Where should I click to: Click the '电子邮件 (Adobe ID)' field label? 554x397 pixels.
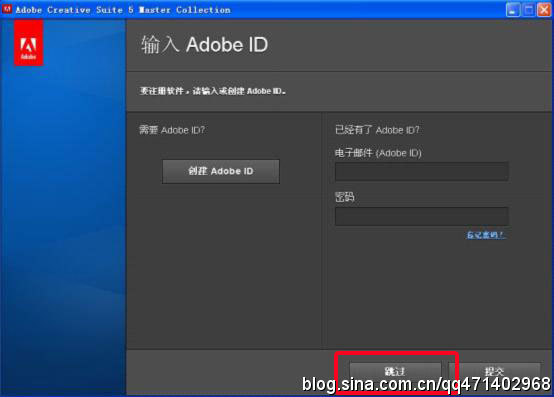pos(378,153)
